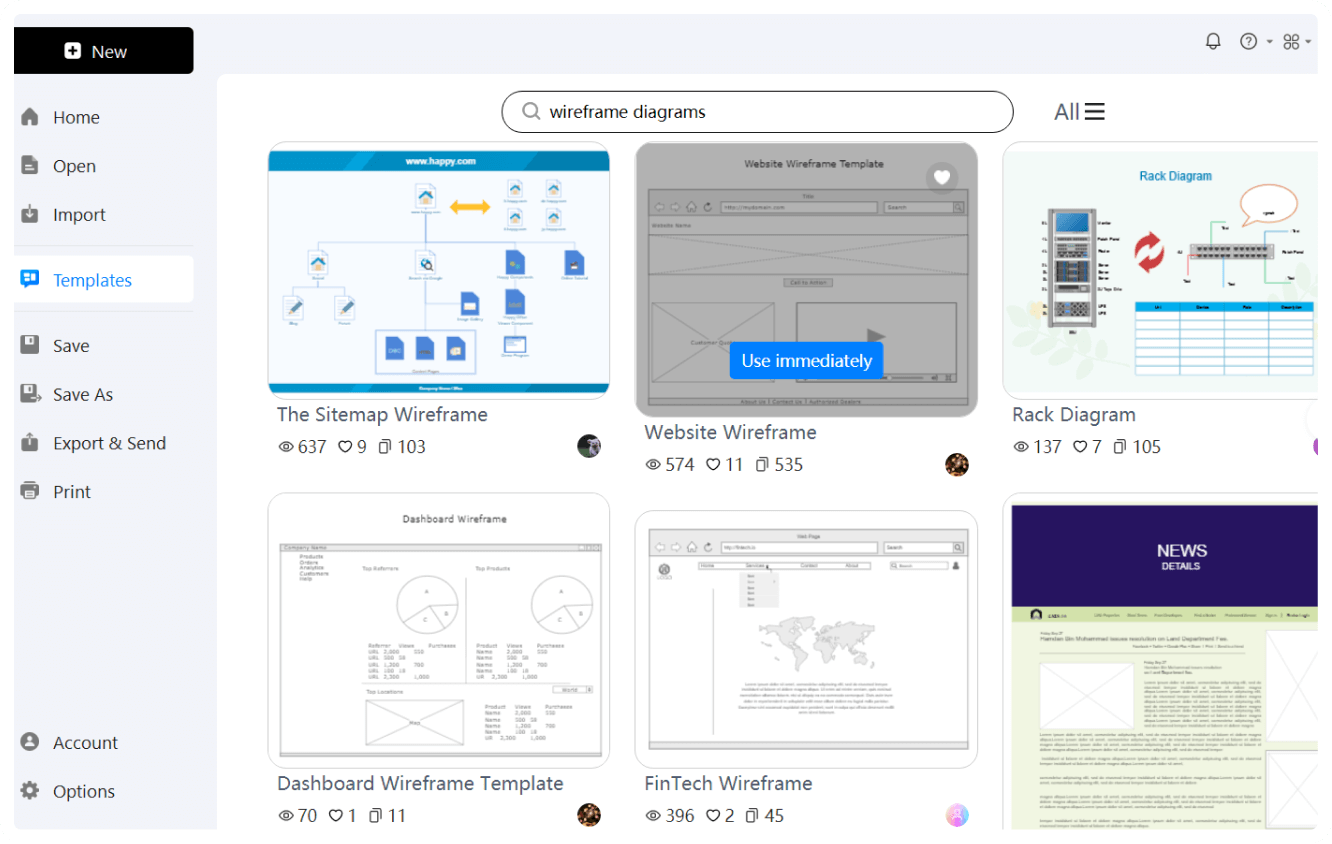Click Dashboard Wireframe Template copies icon
1332x844 pixels.
click(x=375, y=816)
